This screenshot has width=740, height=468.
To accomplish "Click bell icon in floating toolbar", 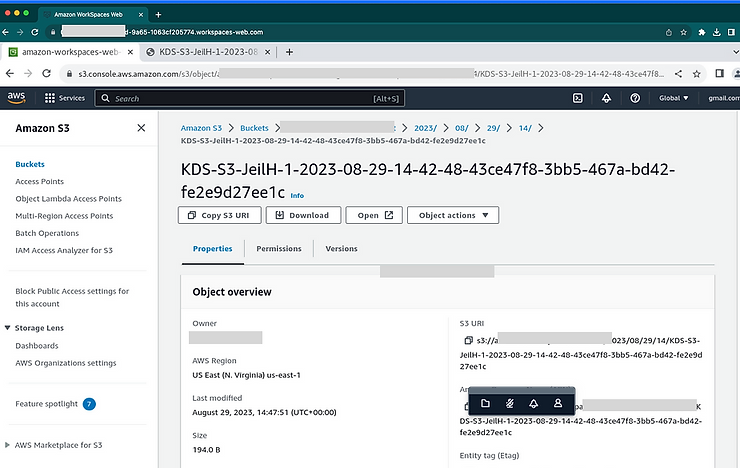I will pos(534,403).
